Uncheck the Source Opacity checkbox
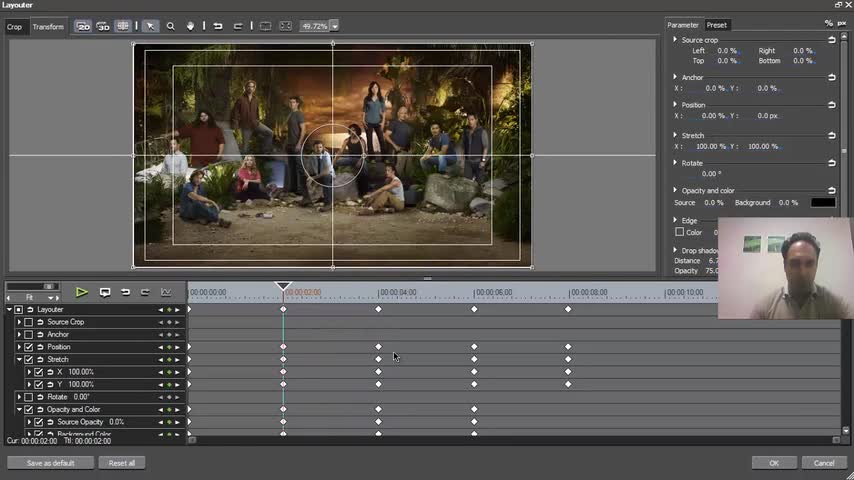Image resolution: width=854 pixels, height=480 pixels. click(x=39, y=422)
